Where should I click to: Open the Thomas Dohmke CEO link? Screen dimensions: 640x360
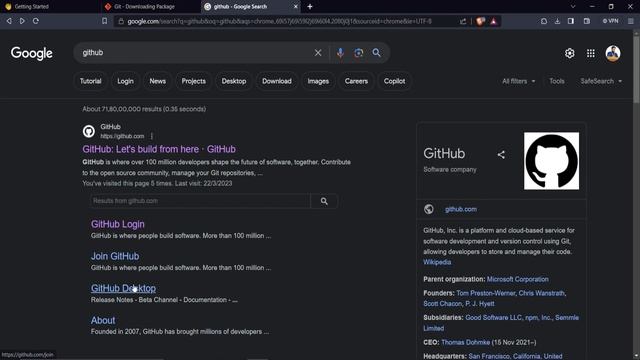click(465, 342)
